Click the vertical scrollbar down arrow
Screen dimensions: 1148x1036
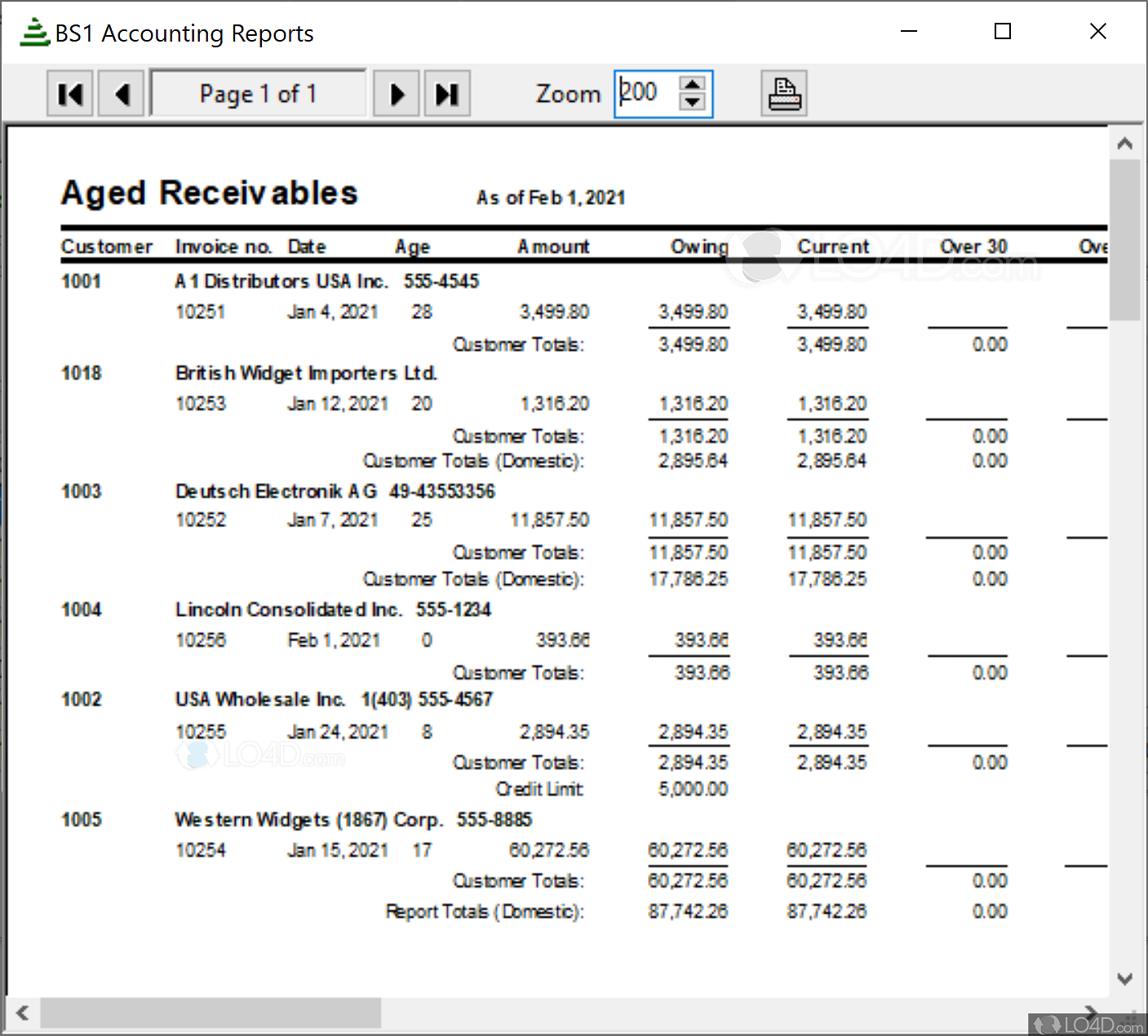(1125, 978)
